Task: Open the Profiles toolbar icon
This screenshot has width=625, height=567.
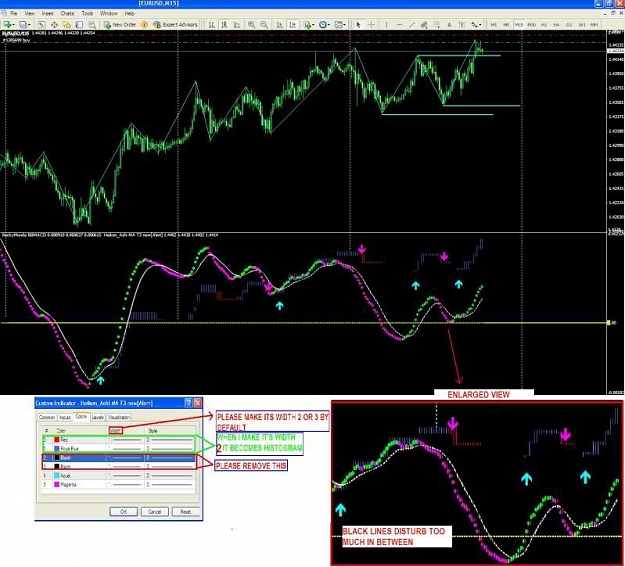Action: click(24, 25)
